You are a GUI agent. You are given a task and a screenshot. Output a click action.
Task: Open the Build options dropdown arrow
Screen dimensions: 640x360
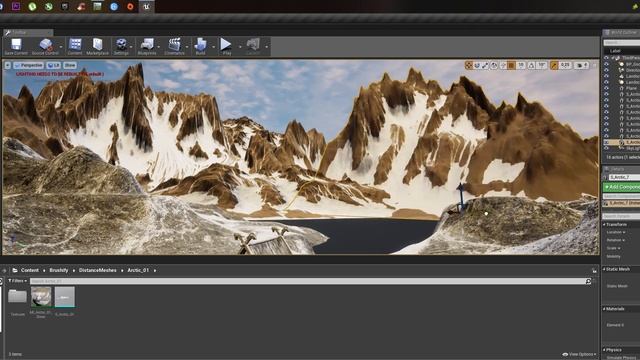213,47
